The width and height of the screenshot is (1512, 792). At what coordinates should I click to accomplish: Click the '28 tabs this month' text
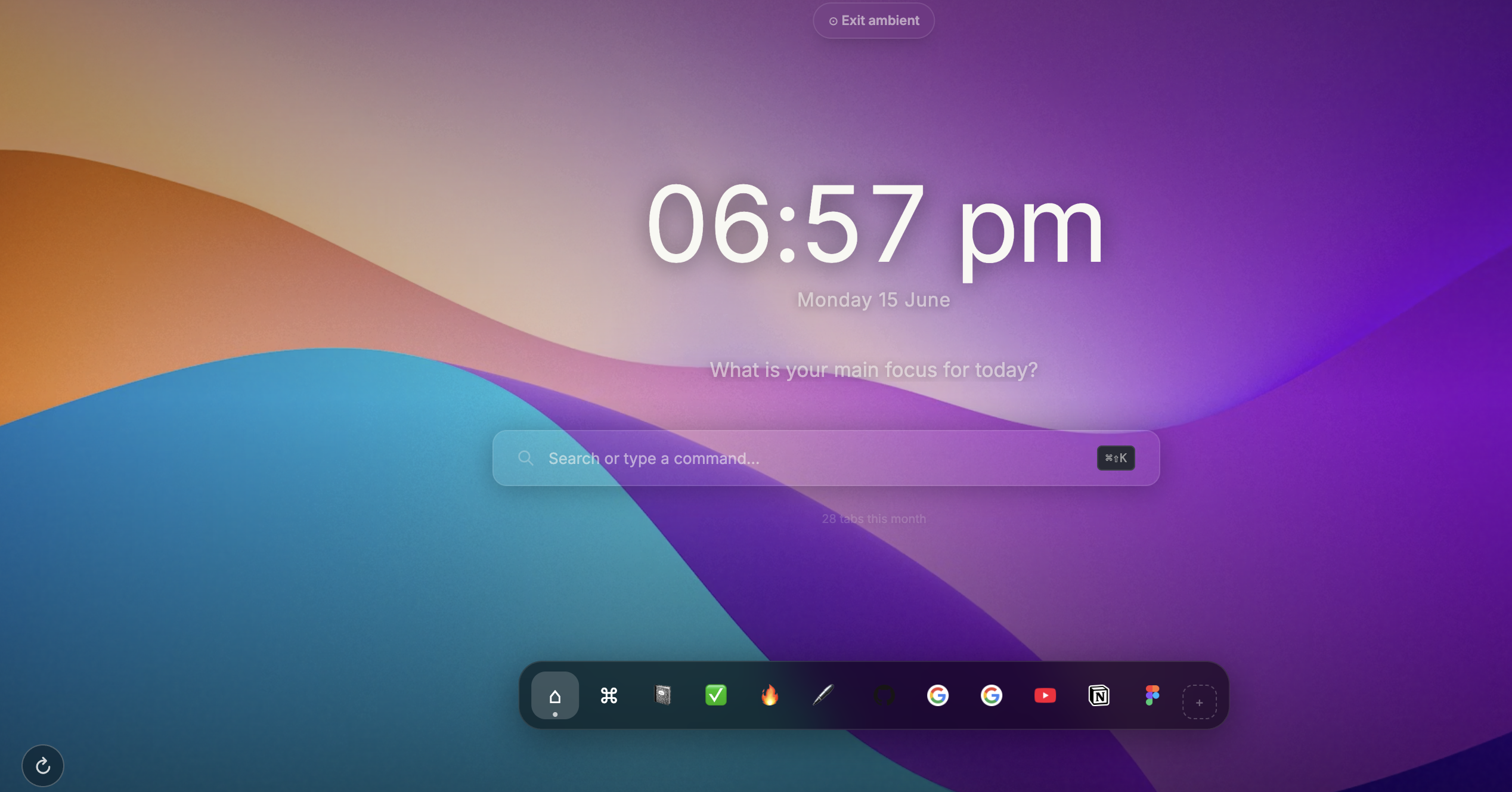point(873,519)
